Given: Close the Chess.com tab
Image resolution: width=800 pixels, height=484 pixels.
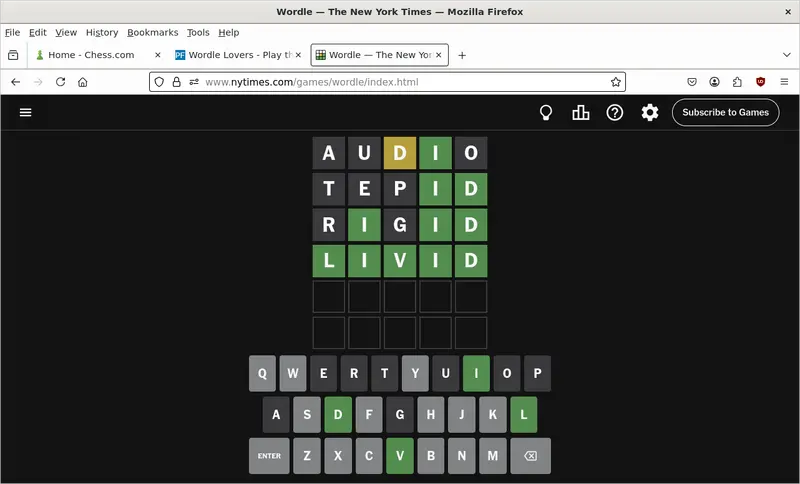Looking at the screenshot, I should click(158, 55).
